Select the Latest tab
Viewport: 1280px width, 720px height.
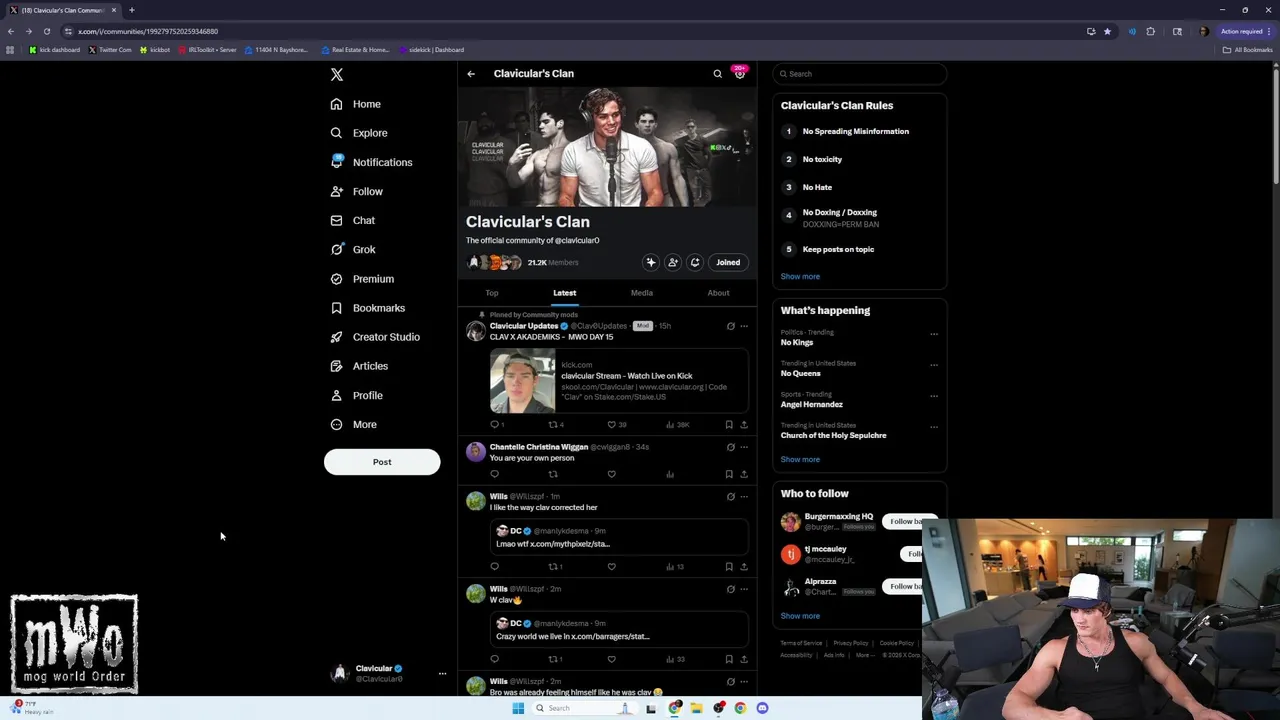565,293
